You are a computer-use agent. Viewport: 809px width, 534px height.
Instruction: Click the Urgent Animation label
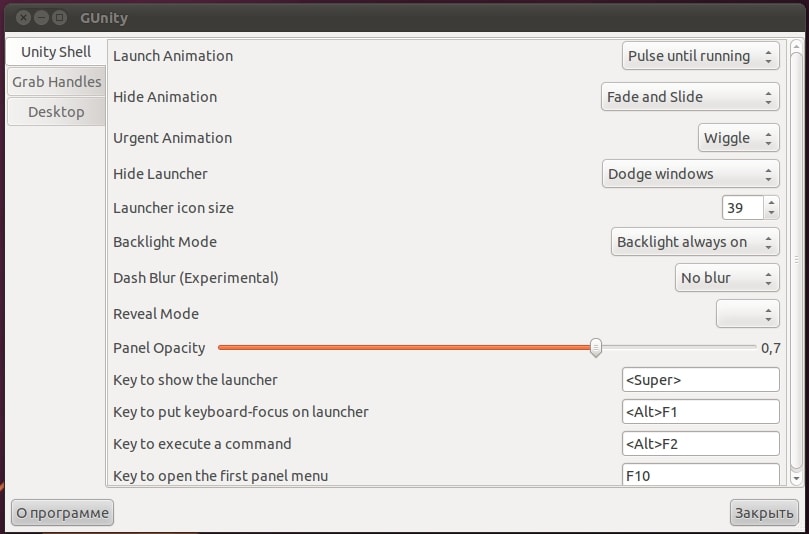pyautogui.click(x=172, y=138)
